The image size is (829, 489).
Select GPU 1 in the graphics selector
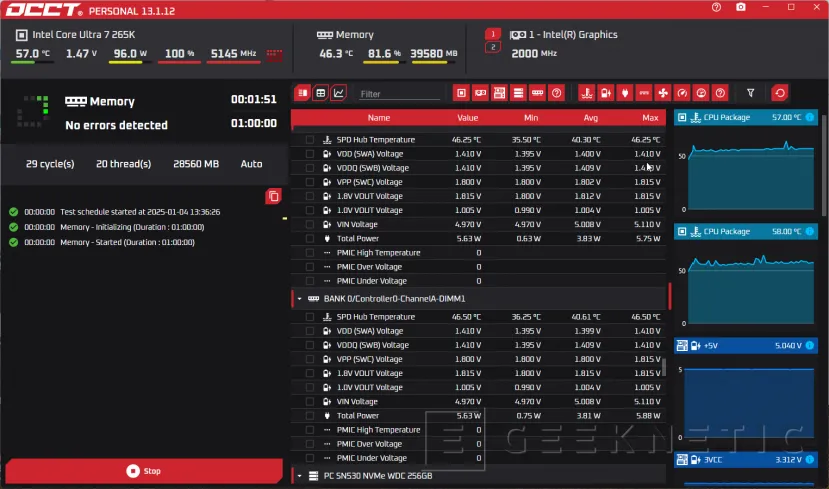(x=493, y=34)
